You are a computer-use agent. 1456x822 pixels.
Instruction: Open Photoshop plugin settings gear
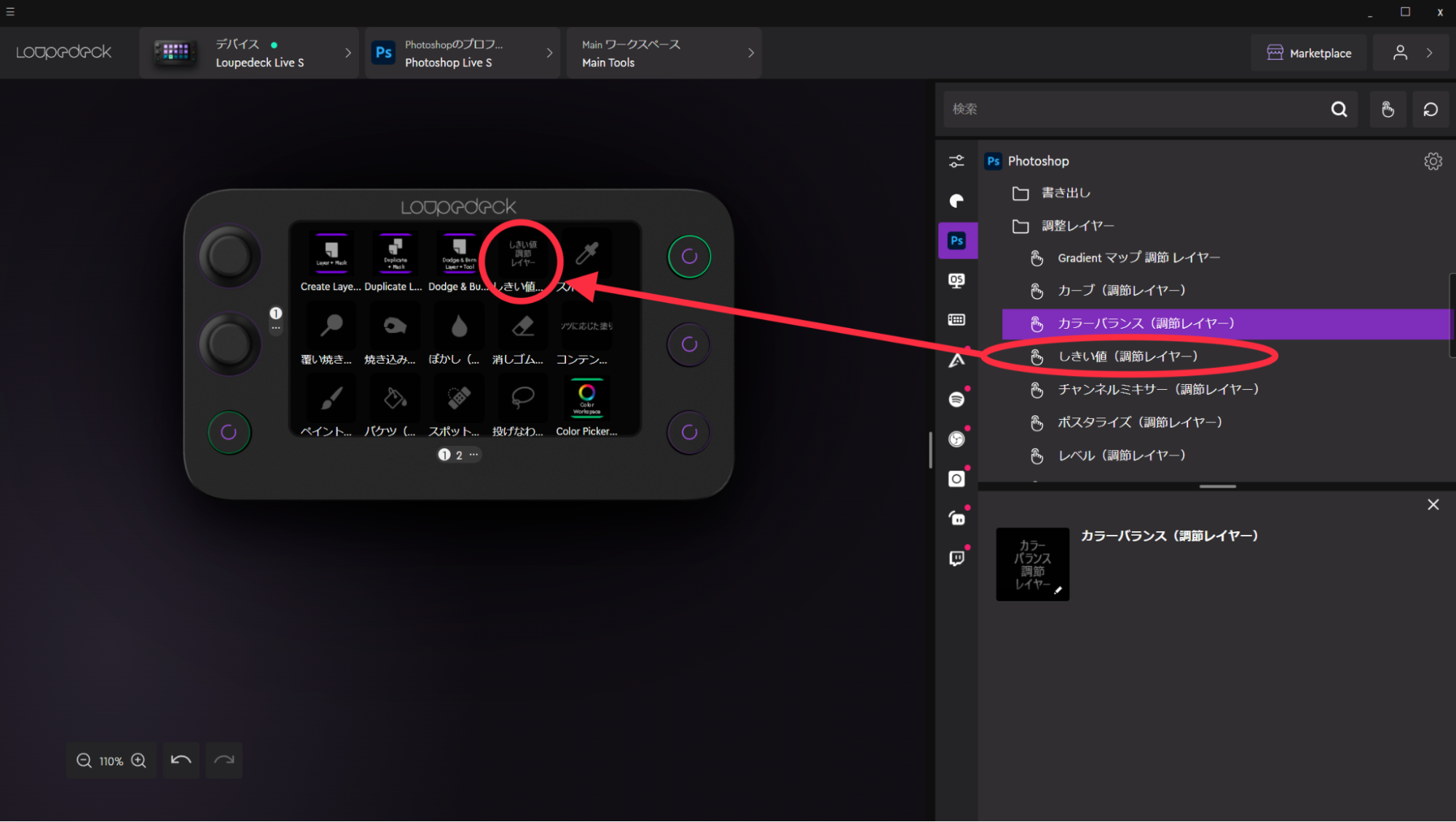(1433, 161)
